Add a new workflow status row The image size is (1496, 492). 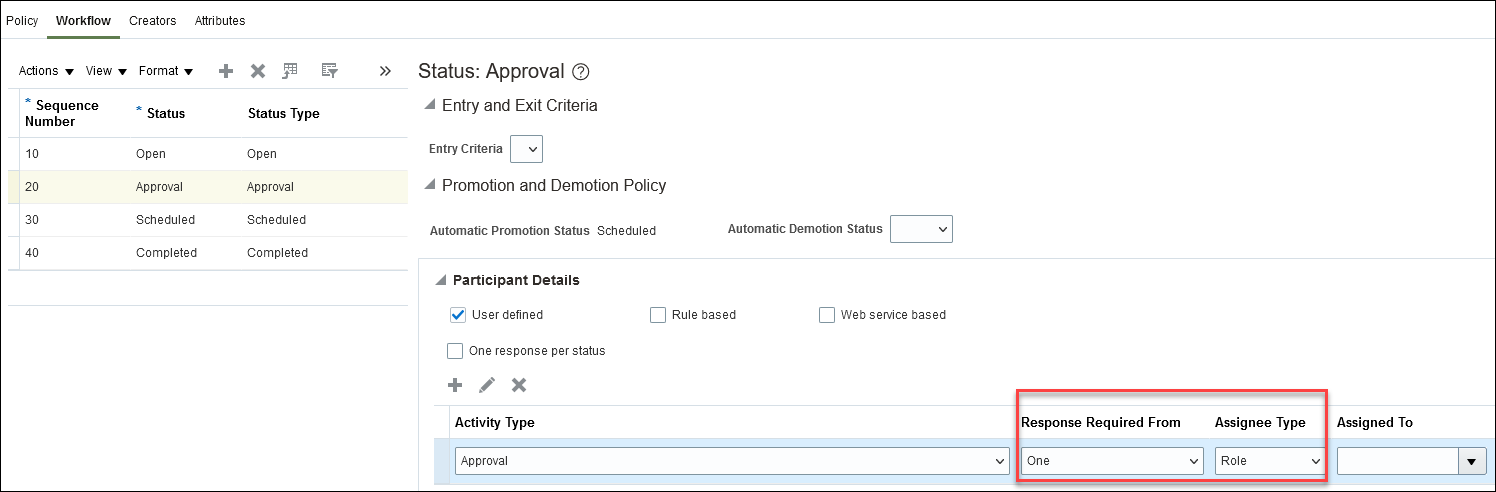click(x=226, y=71)
